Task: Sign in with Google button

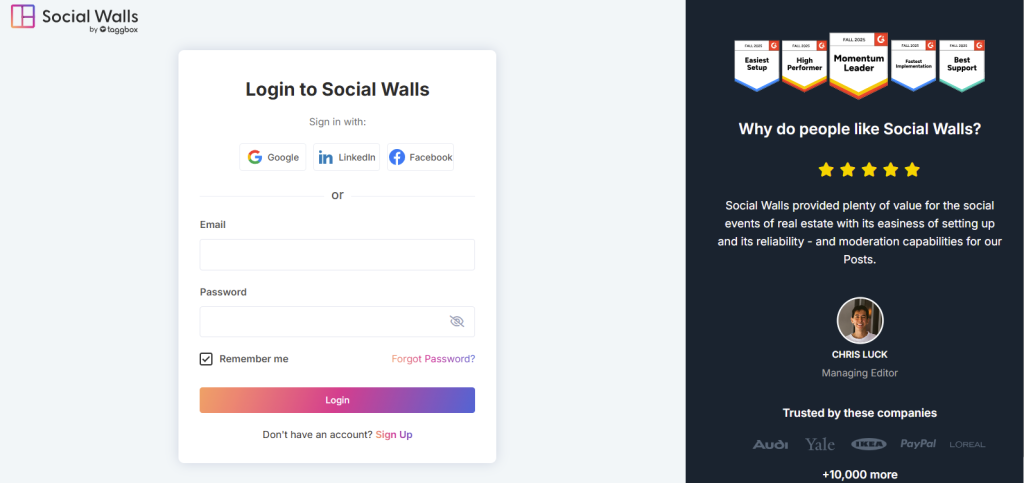Action: tap(273, 157)
